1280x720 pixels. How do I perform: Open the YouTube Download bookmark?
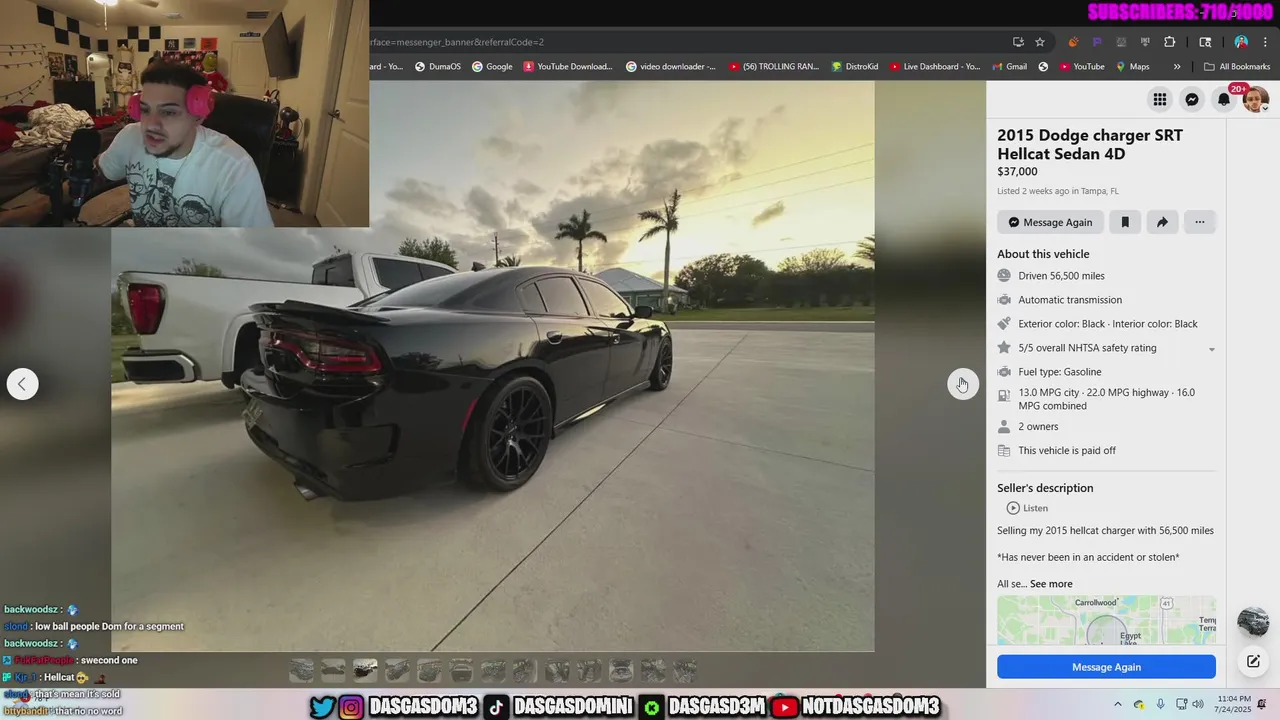(568, 67)
